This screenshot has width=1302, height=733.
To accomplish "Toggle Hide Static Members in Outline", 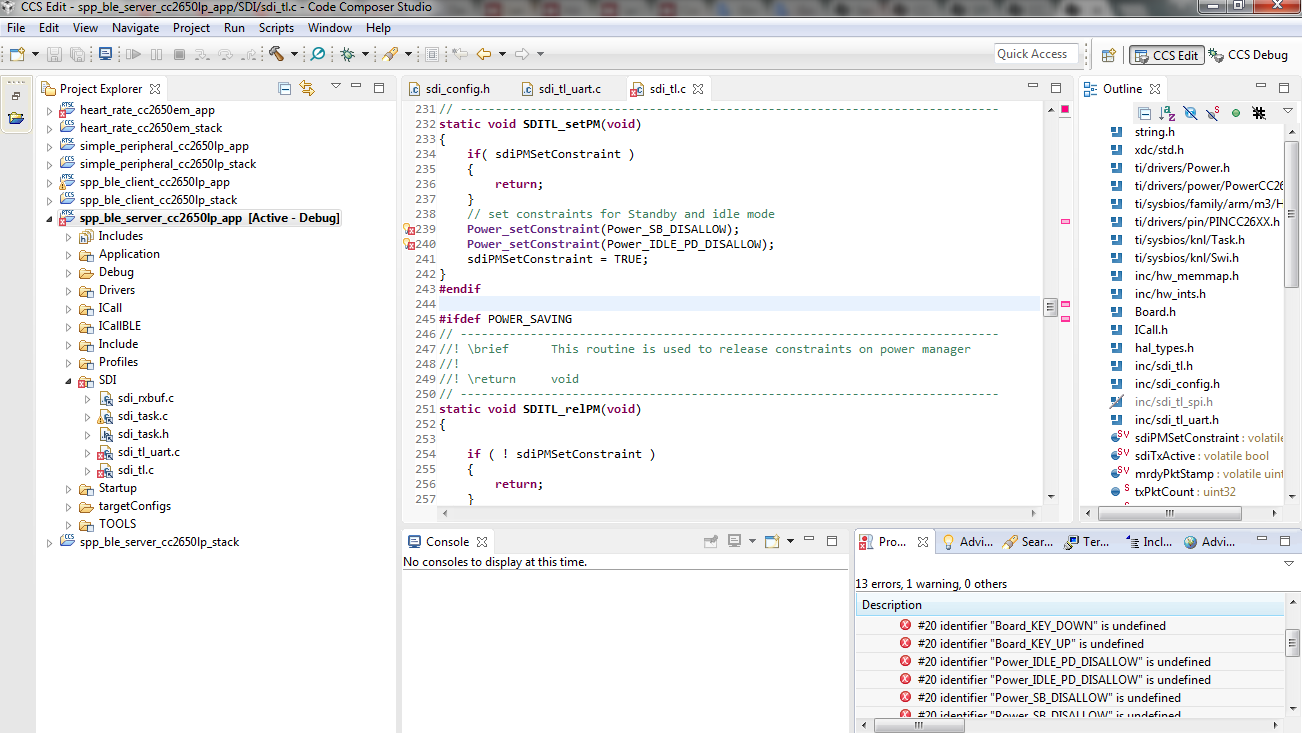I will [1212, 113].
